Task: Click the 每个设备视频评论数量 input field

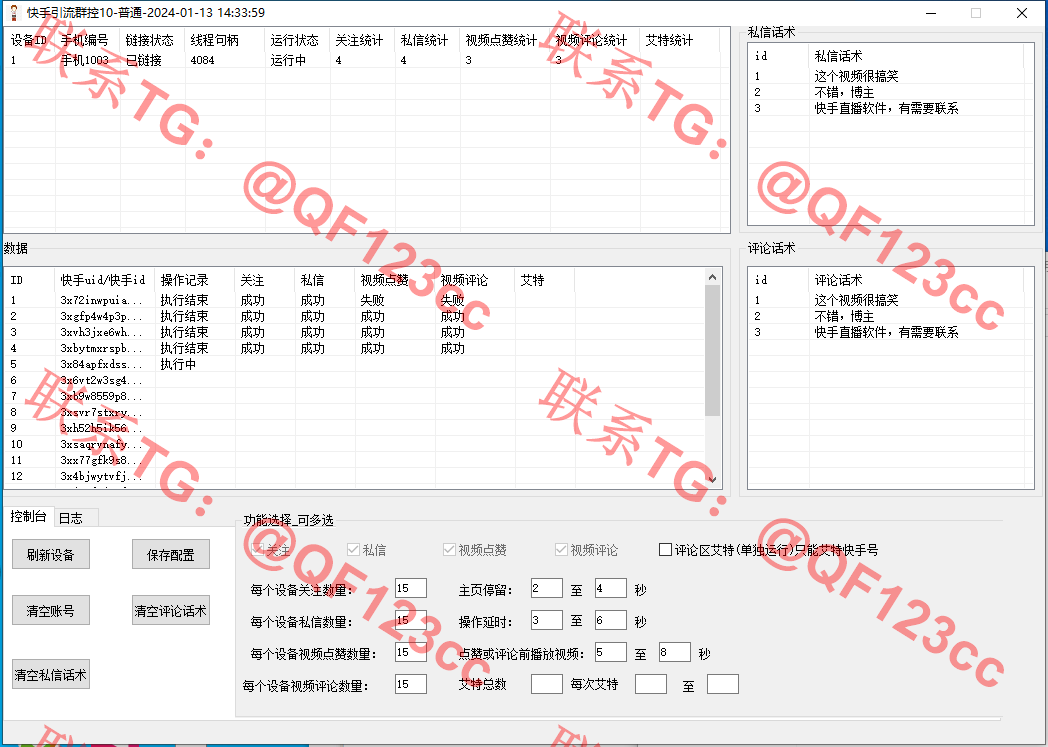Action: [410, 684]
